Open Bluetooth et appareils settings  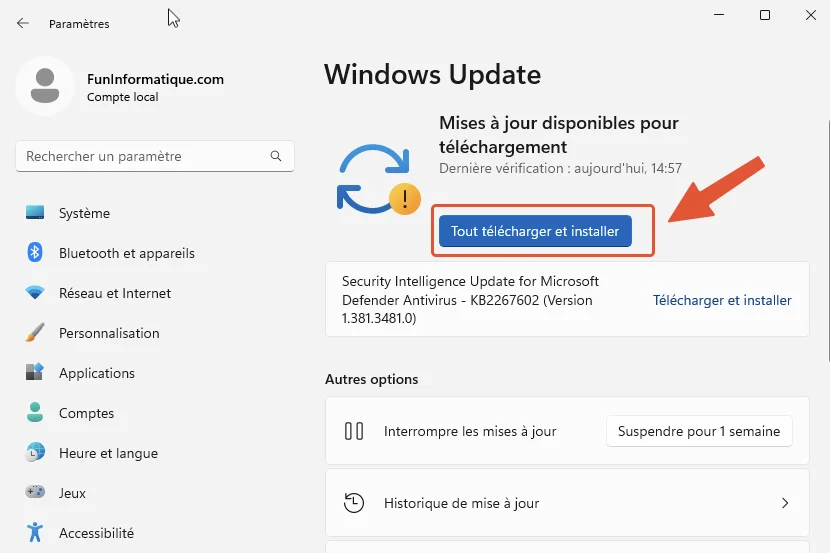[x=155, y=253]
